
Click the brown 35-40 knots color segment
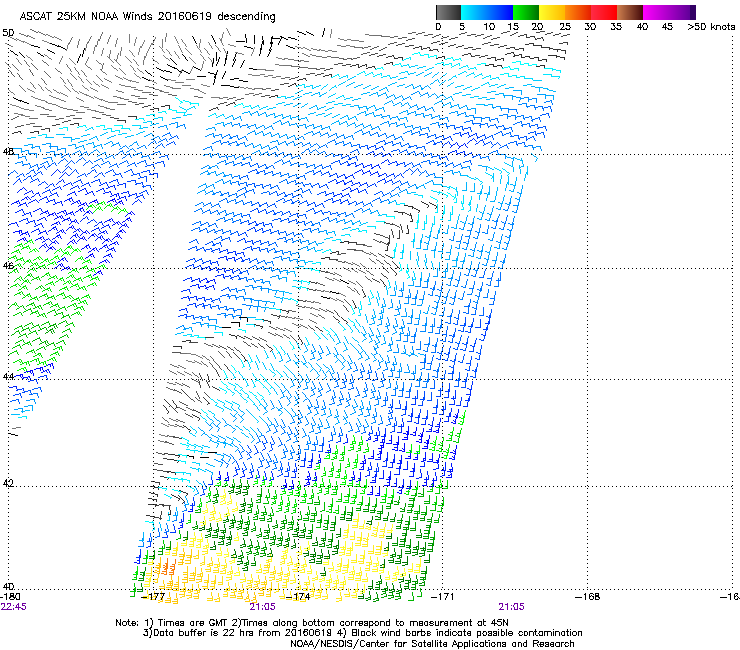630,12
